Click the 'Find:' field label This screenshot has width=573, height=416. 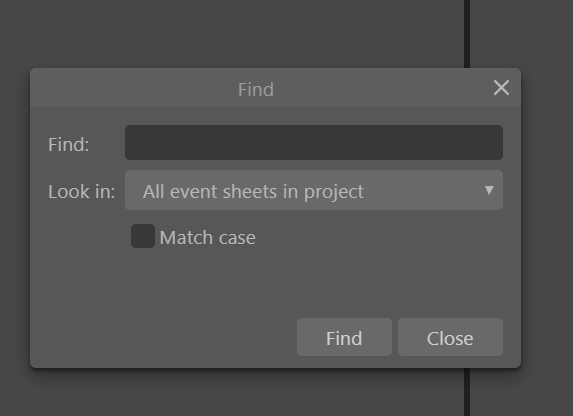(69, 144)
